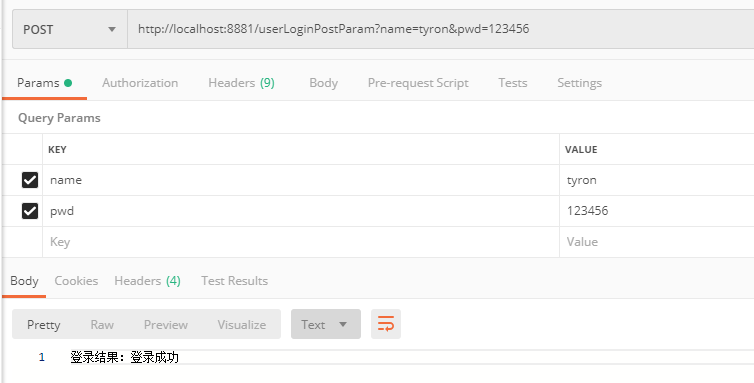Click the VALUE column header
The width and height of the screenshot is (754, 383).
(581, 150)
